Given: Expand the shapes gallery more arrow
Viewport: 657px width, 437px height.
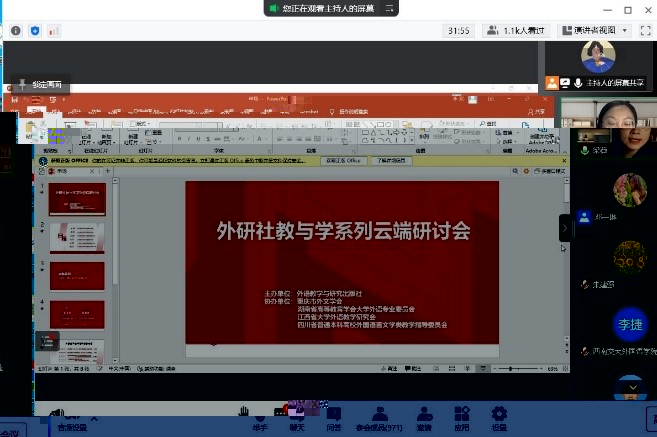Looking at the screenshot, I should (x=412, y=140).
